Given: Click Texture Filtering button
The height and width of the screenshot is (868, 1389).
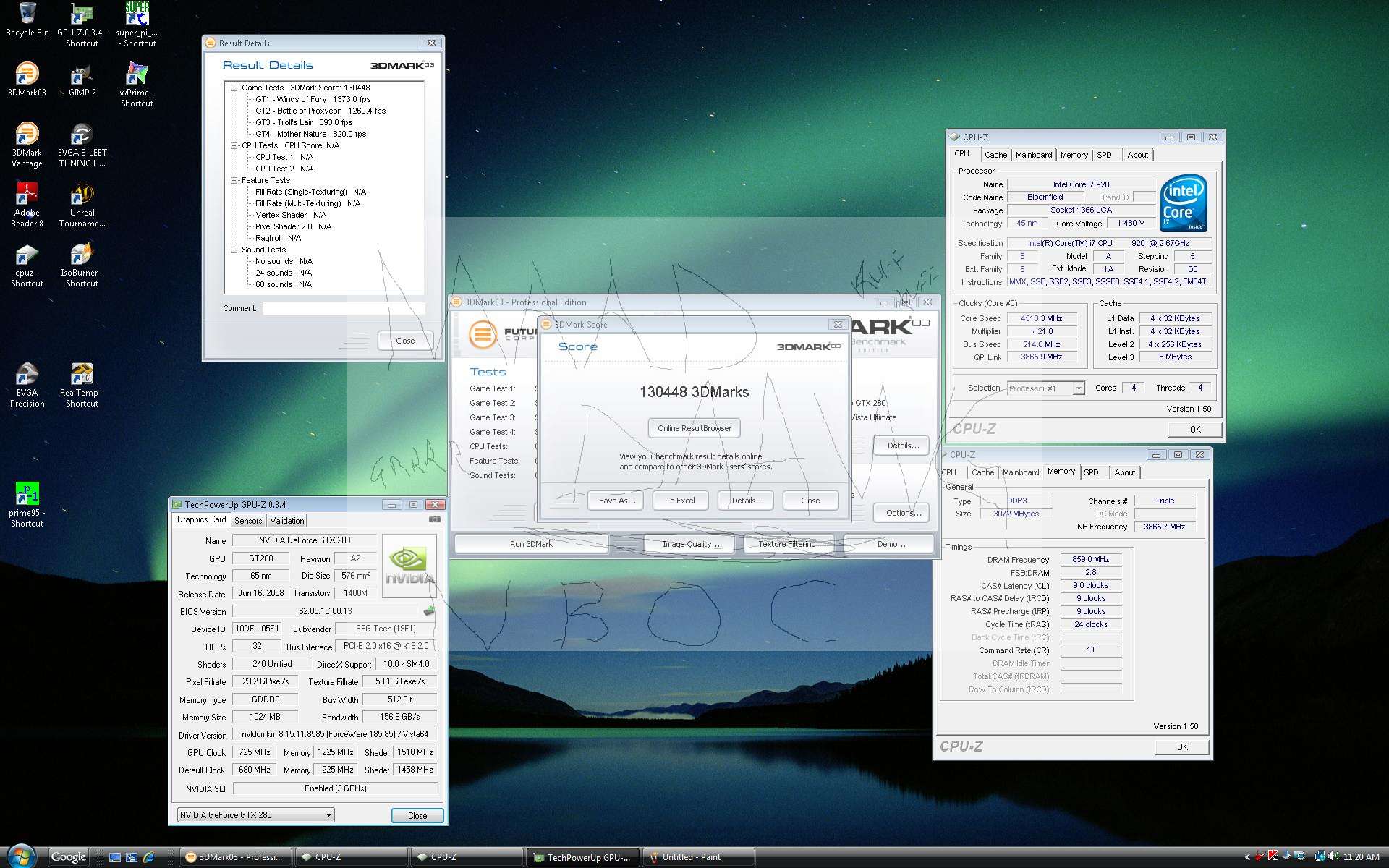Looking at the screenshot, I should tap(790, 544).
